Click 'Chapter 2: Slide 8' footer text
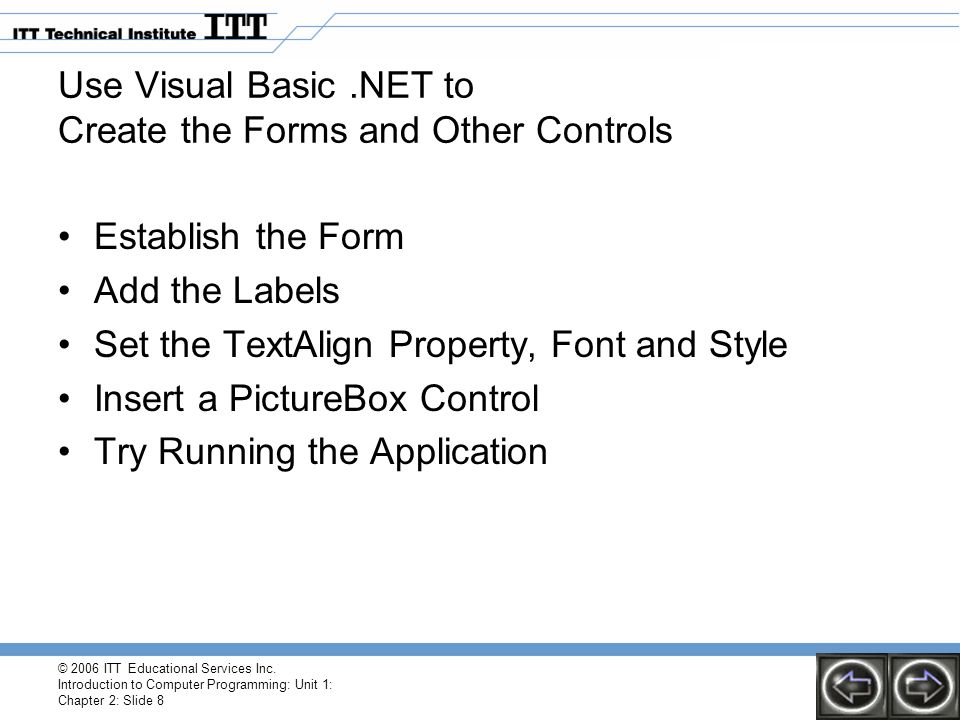The width and height of the screenshot is (960, 720). click(x=111, y=700)
